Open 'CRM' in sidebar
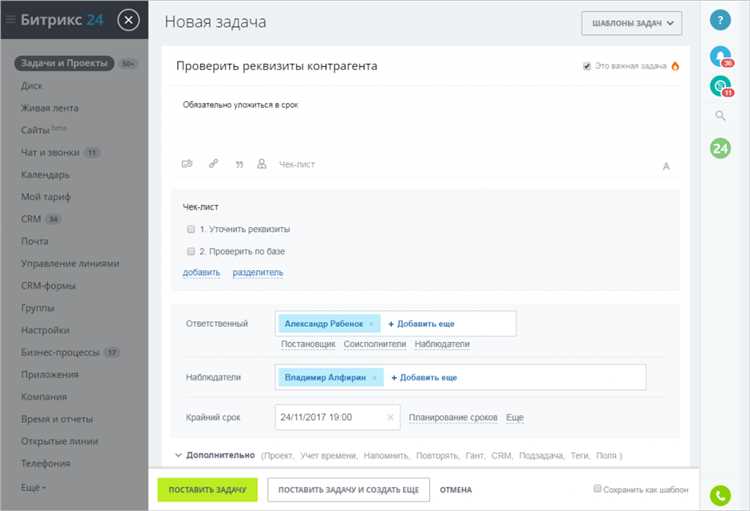Viewport: 750px width, 511px height. pyautogui.click(x=31, y=219)
